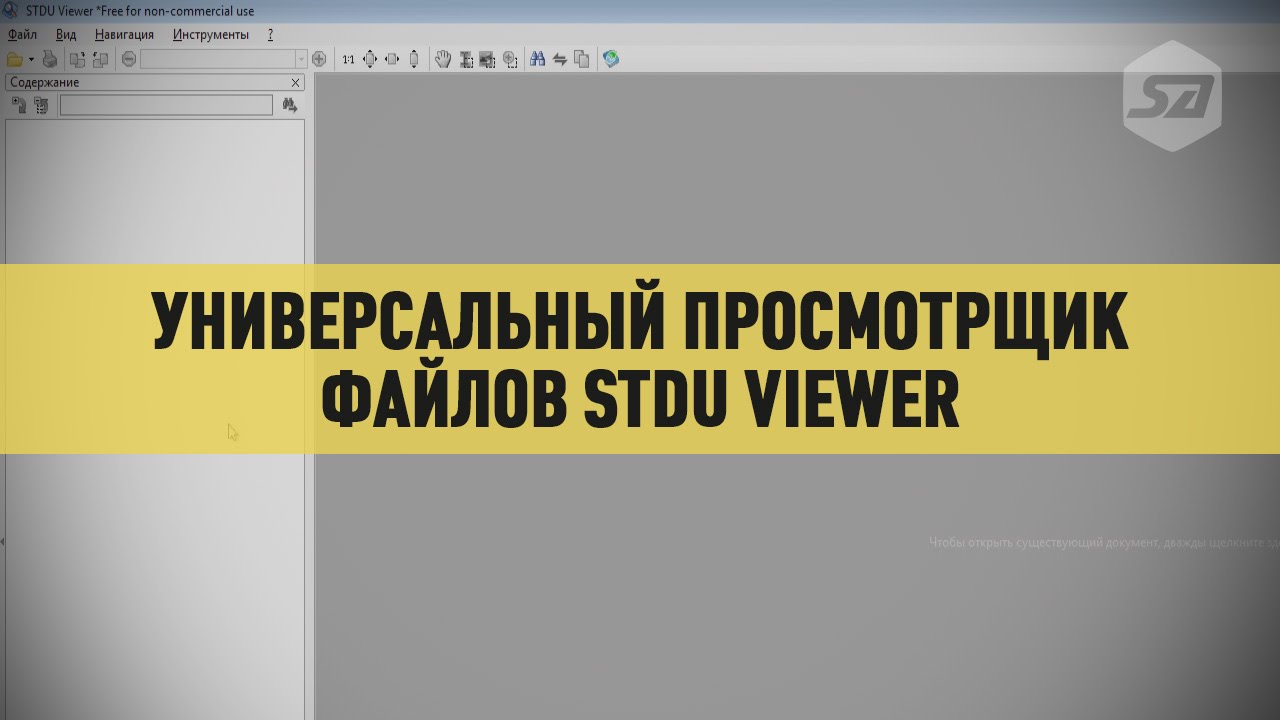Click the expand all icon in Содержание panel

coord(18,105)
